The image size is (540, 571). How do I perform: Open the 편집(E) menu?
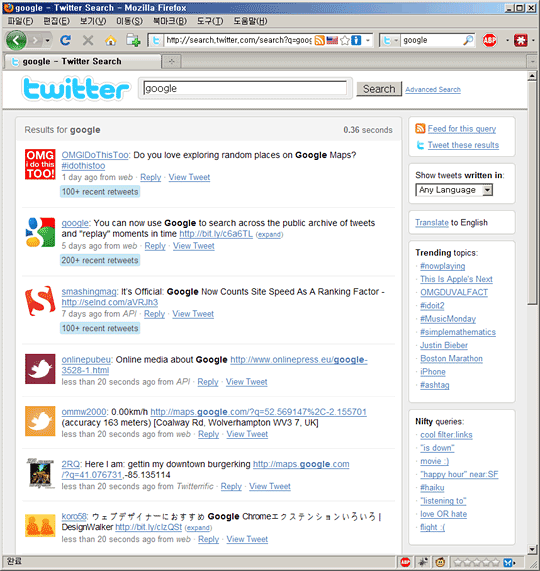point(56,21)
